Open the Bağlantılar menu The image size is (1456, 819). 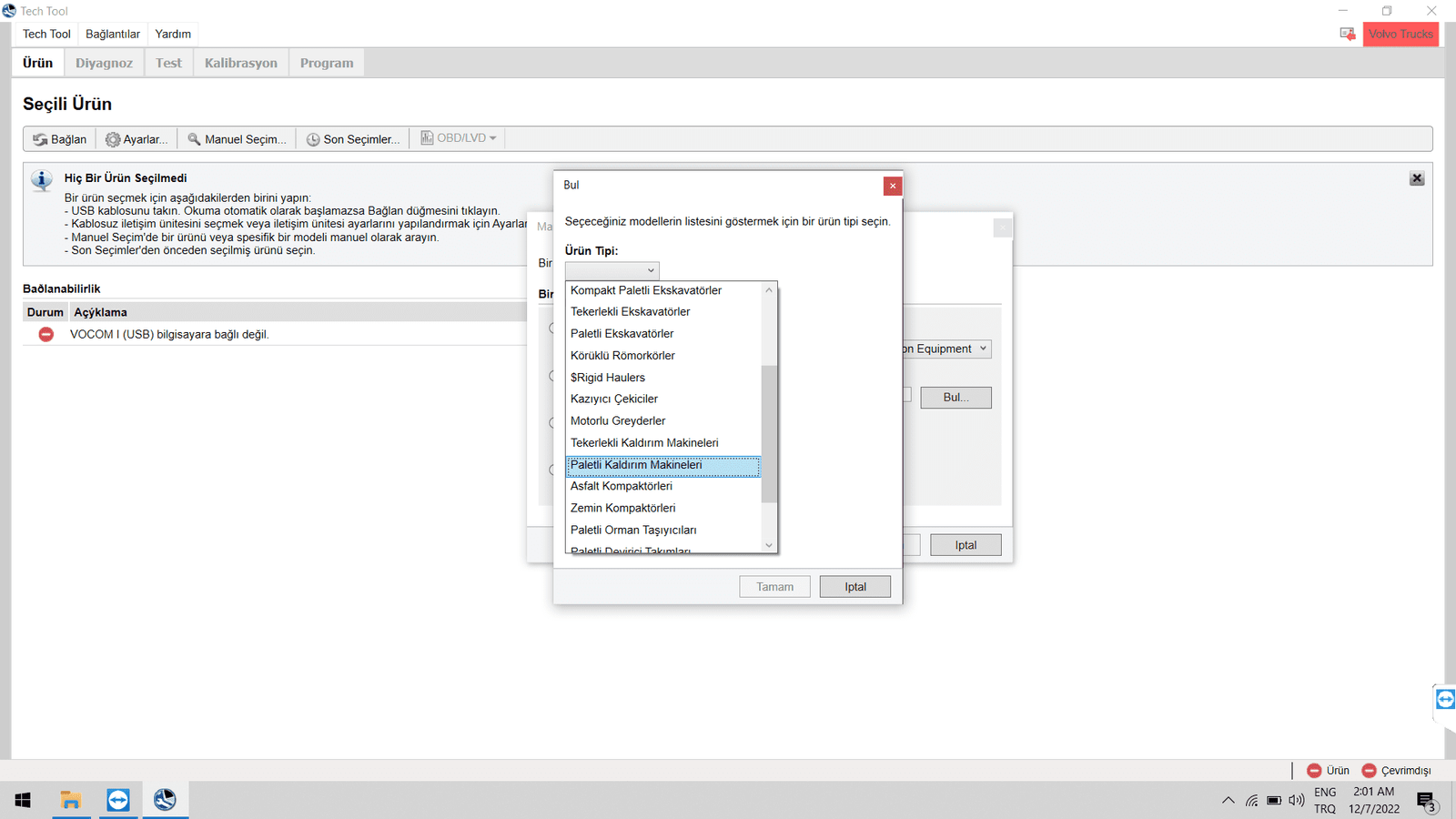point(113,35)
